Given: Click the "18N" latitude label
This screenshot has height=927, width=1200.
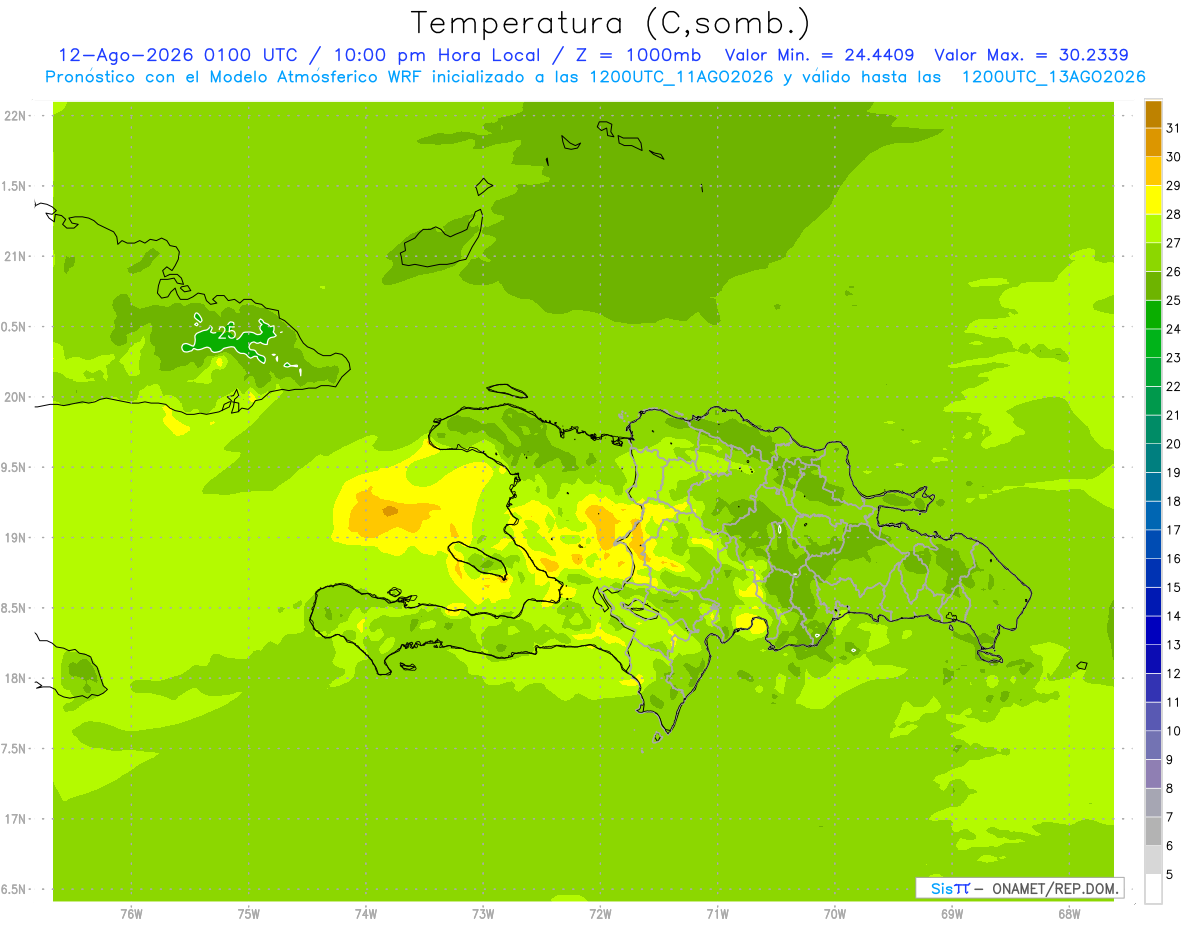Looking at the screenshot, I should [14, 678].
